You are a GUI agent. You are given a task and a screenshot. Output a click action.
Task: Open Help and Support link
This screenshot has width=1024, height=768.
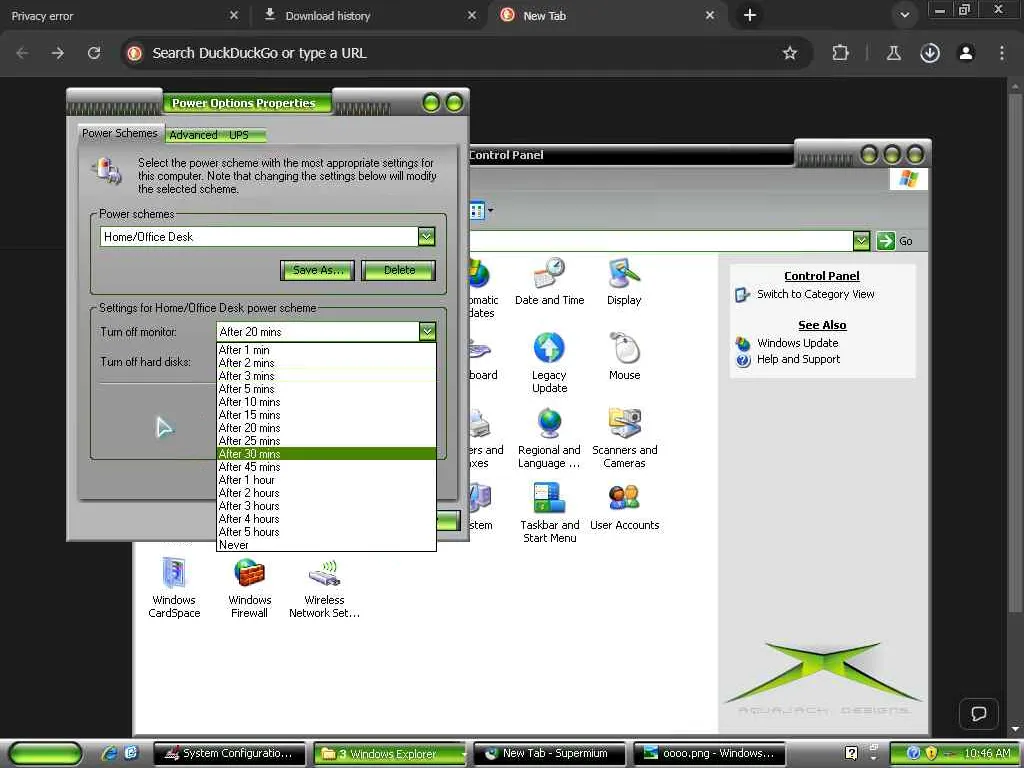[x=798, y=359]
